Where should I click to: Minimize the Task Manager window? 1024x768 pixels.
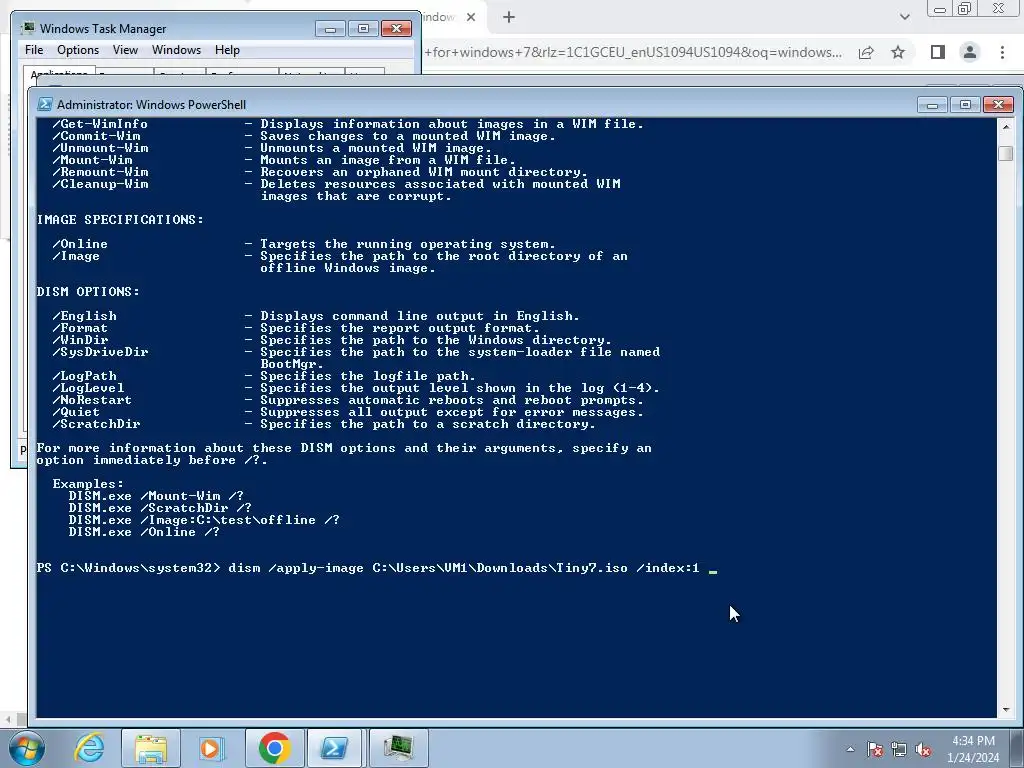330,29
